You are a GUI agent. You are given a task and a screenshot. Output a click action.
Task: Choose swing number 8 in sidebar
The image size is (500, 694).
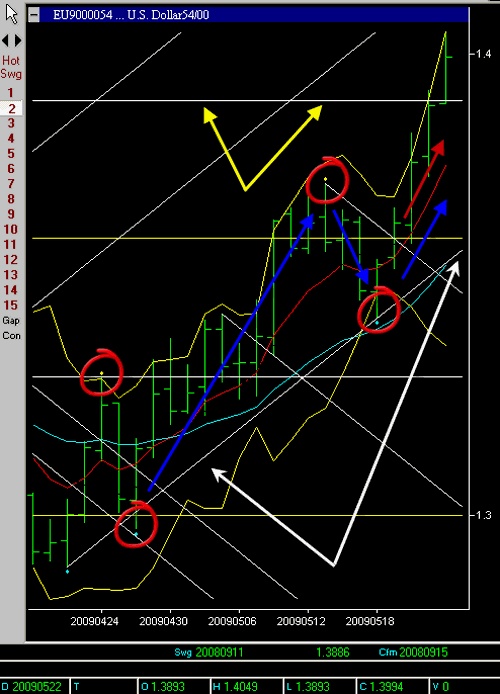point(11,199)
